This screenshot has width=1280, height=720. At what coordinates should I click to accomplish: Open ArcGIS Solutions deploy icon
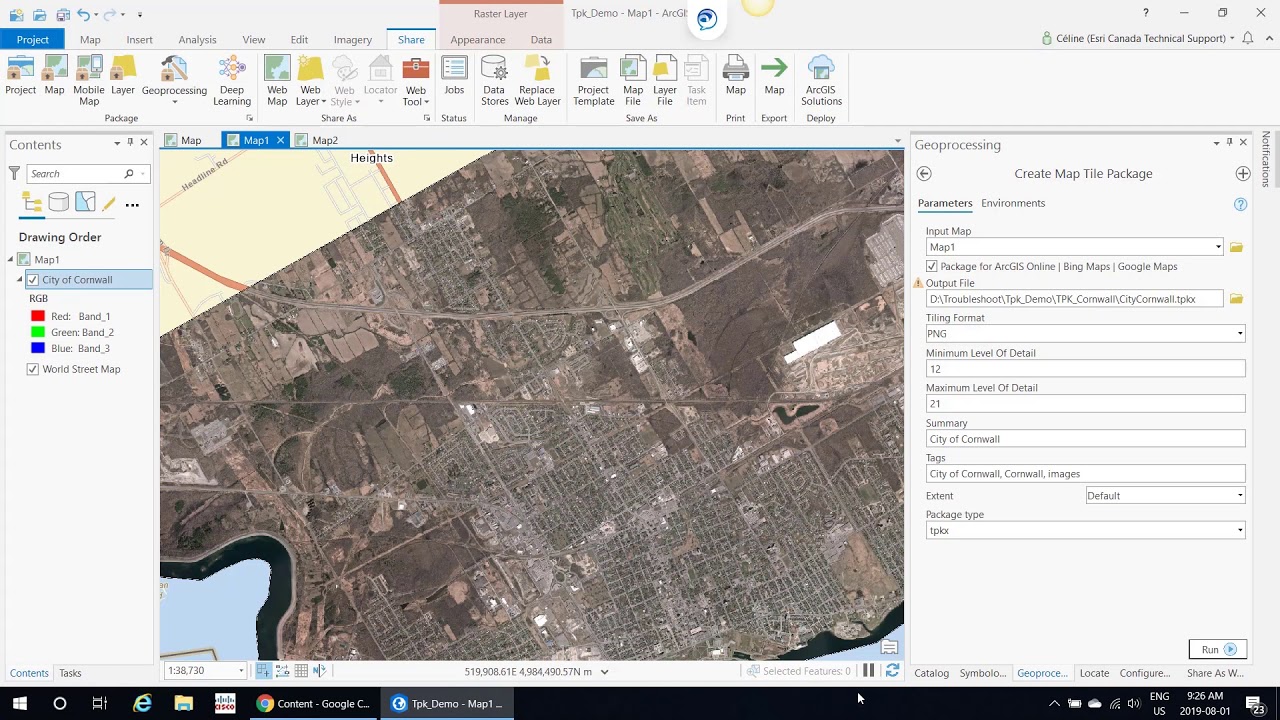click(821, 81)
